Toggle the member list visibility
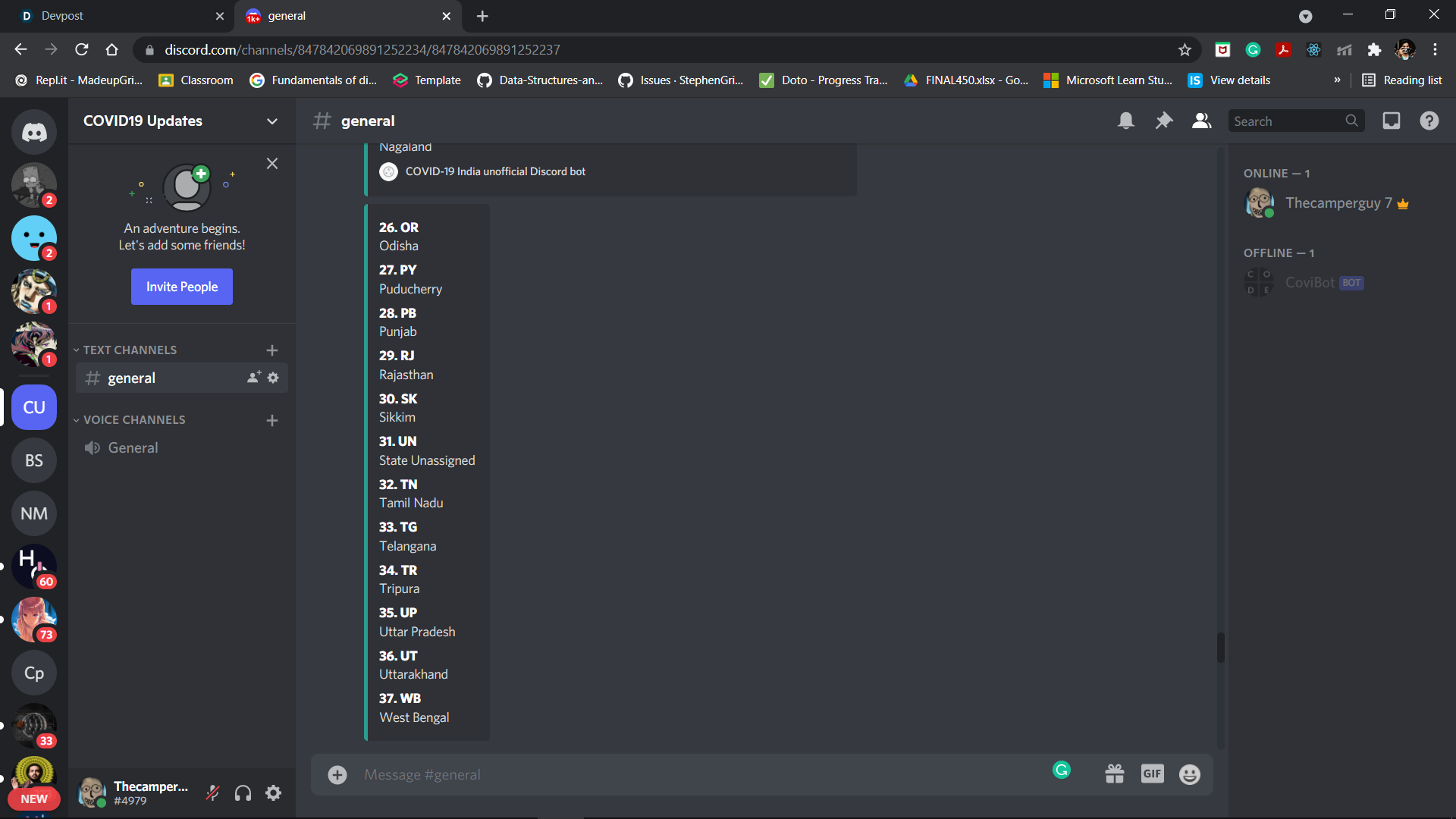 tap(1201, 121)
